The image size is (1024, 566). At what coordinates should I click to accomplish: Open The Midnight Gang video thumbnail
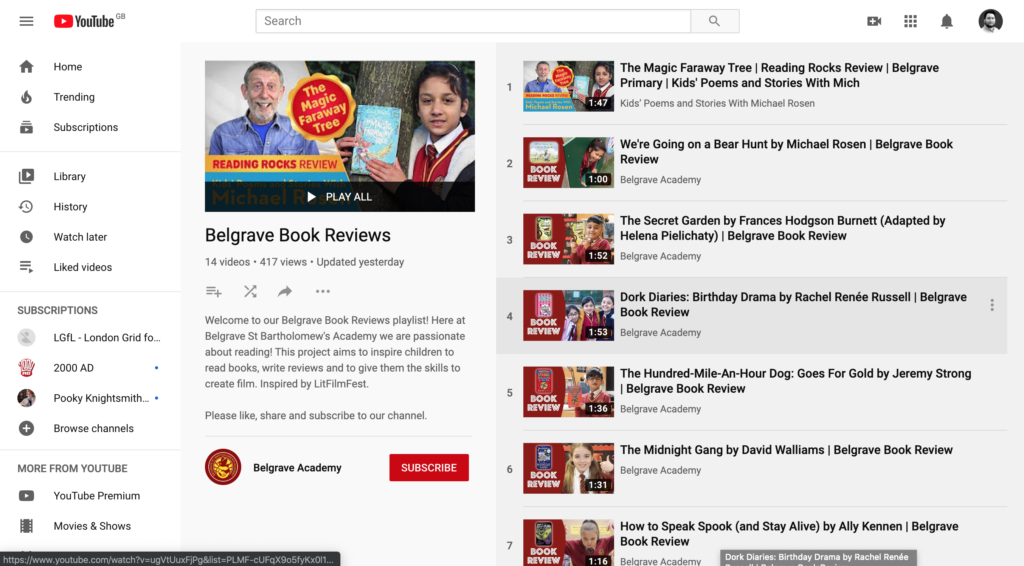(568, 468)
